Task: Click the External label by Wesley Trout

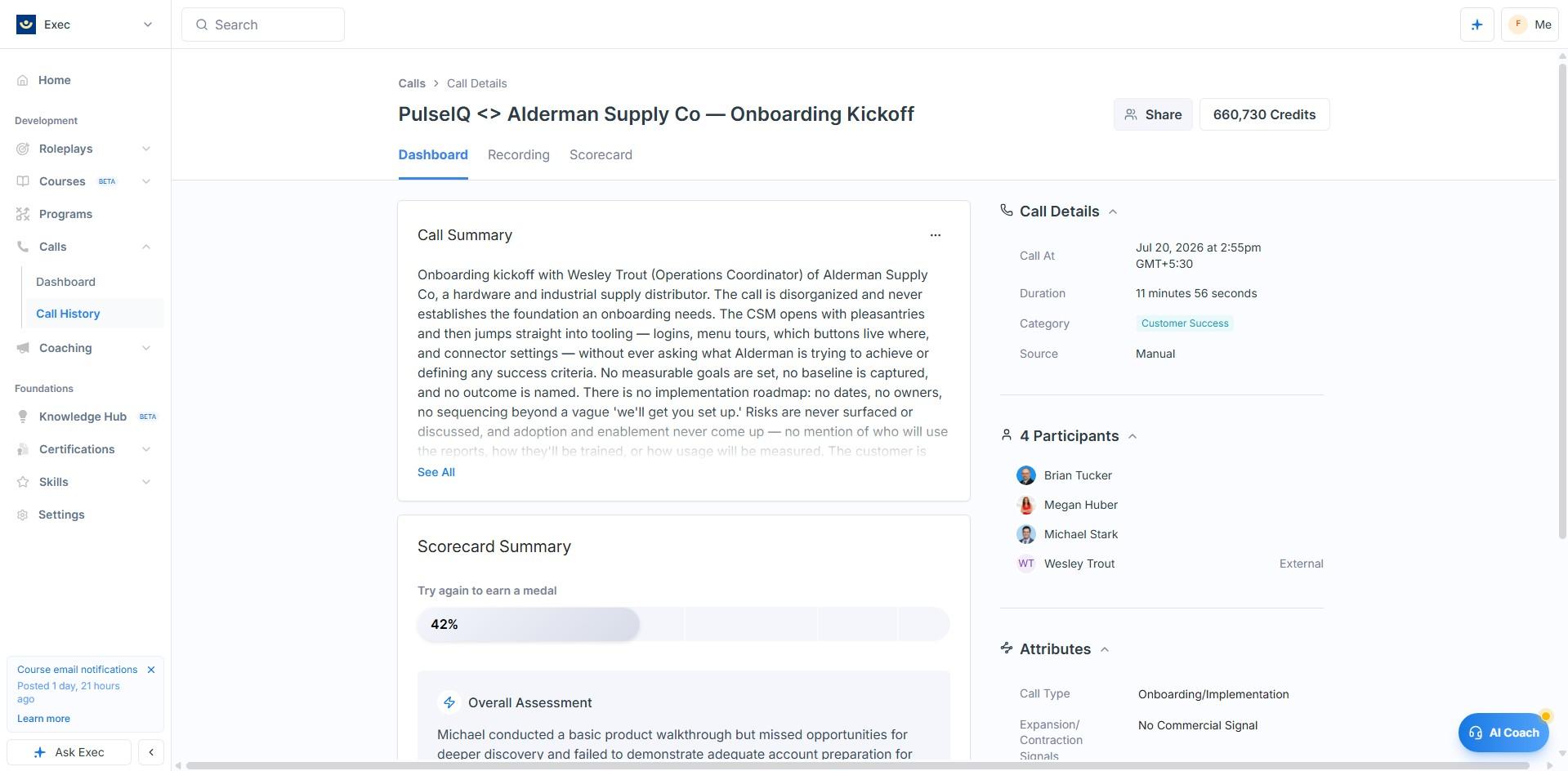Action: pyautogui.click(x=1302, y=564)
